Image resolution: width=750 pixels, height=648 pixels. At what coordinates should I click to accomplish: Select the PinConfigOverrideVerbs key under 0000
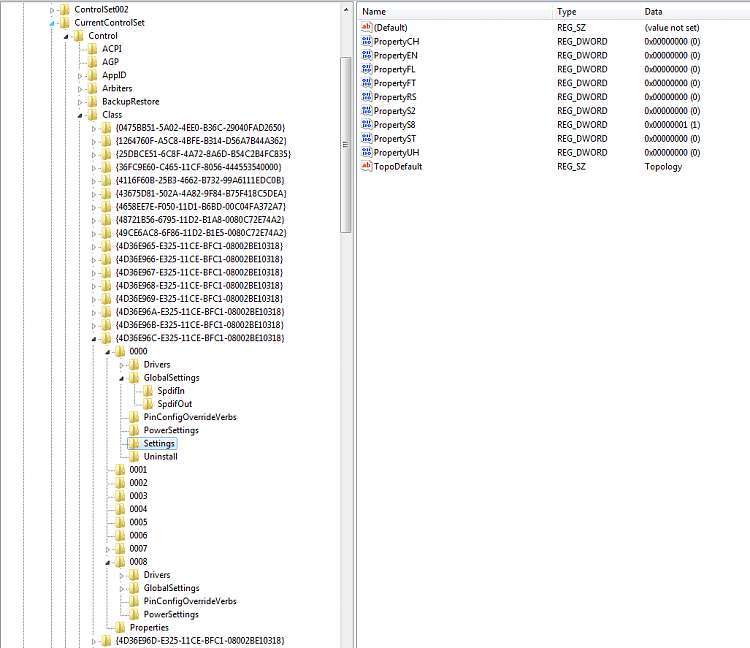tap(190, 417)
